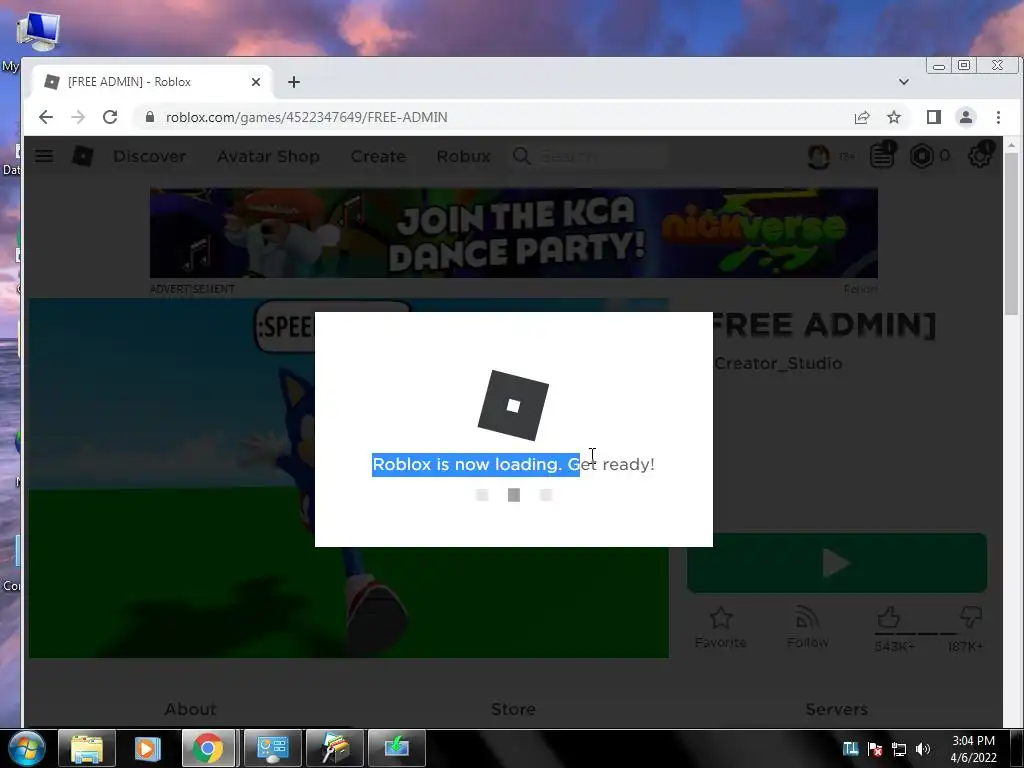Open Avatar Shop in Roblox navigation
The image size is (1024, 768).
coord(268,157)
